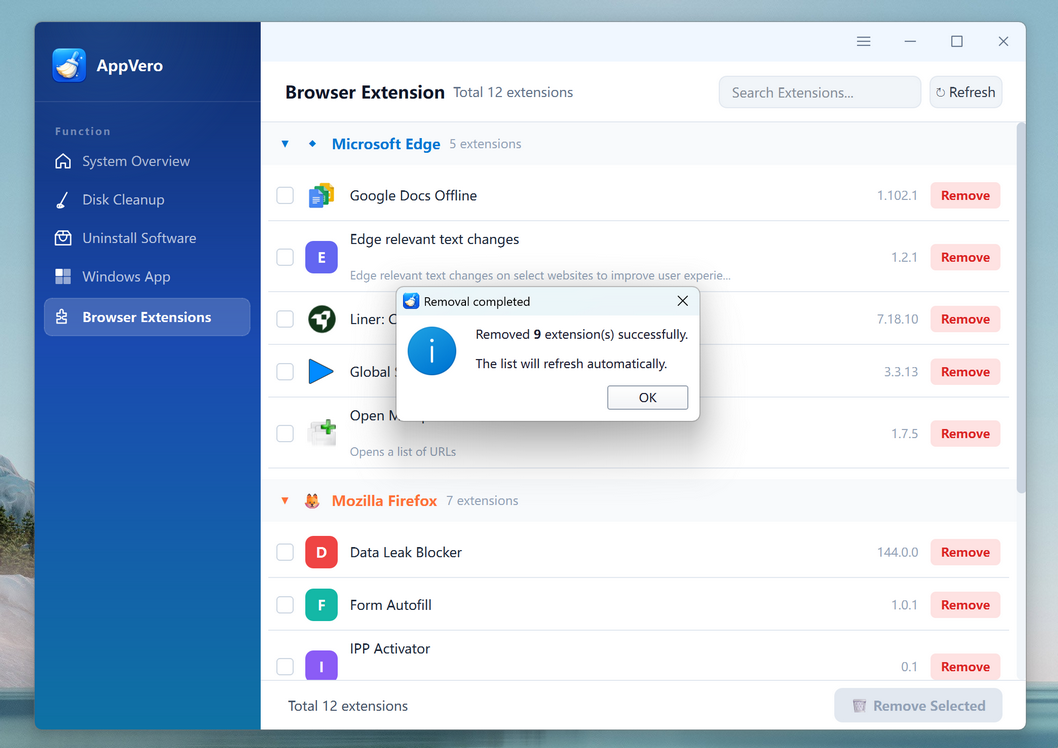Click the Mozilla Firefox group heading
Image resolution: width=1058 pixels, height=748 pixels.
click(385, 500)
